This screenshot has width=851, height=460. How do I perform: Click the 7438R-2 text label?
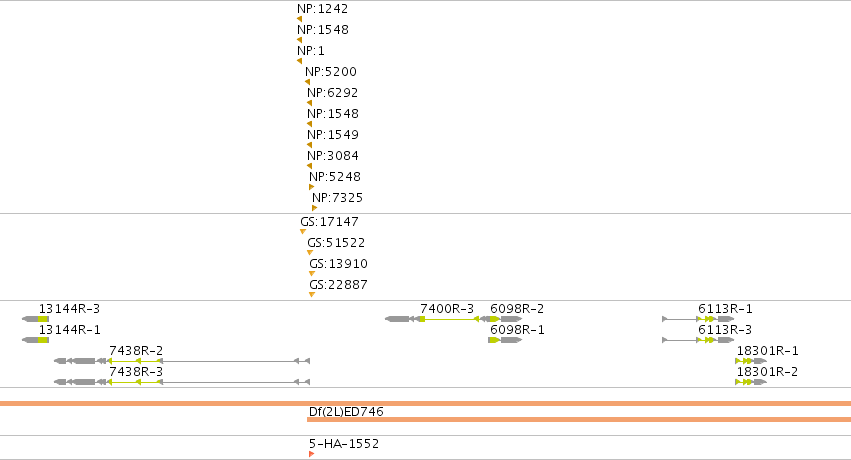(136, 351)
